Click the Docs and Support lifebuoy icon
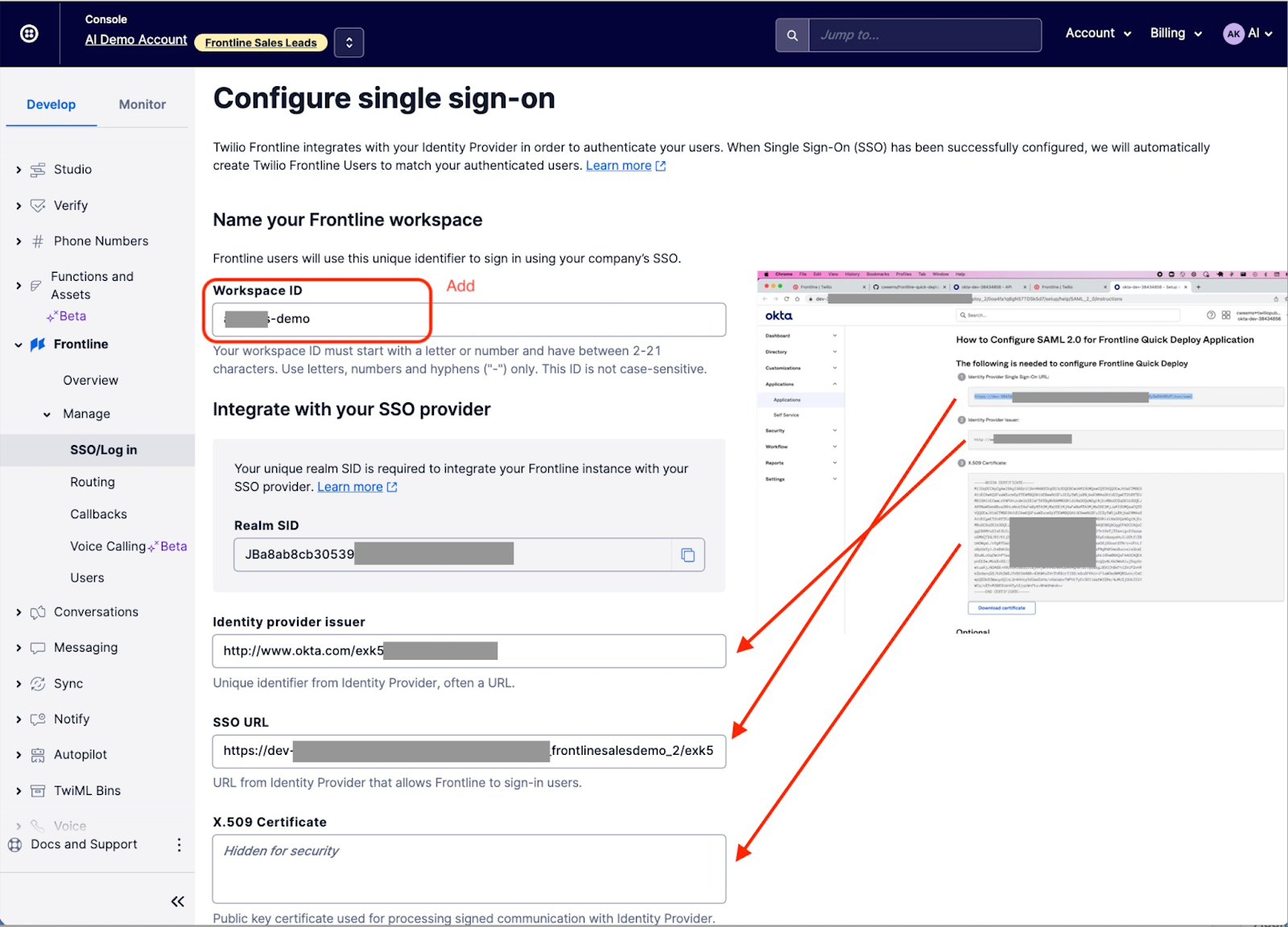Image resolution: width=1288 pixels, height=927 pixels. tap(14, 845)
